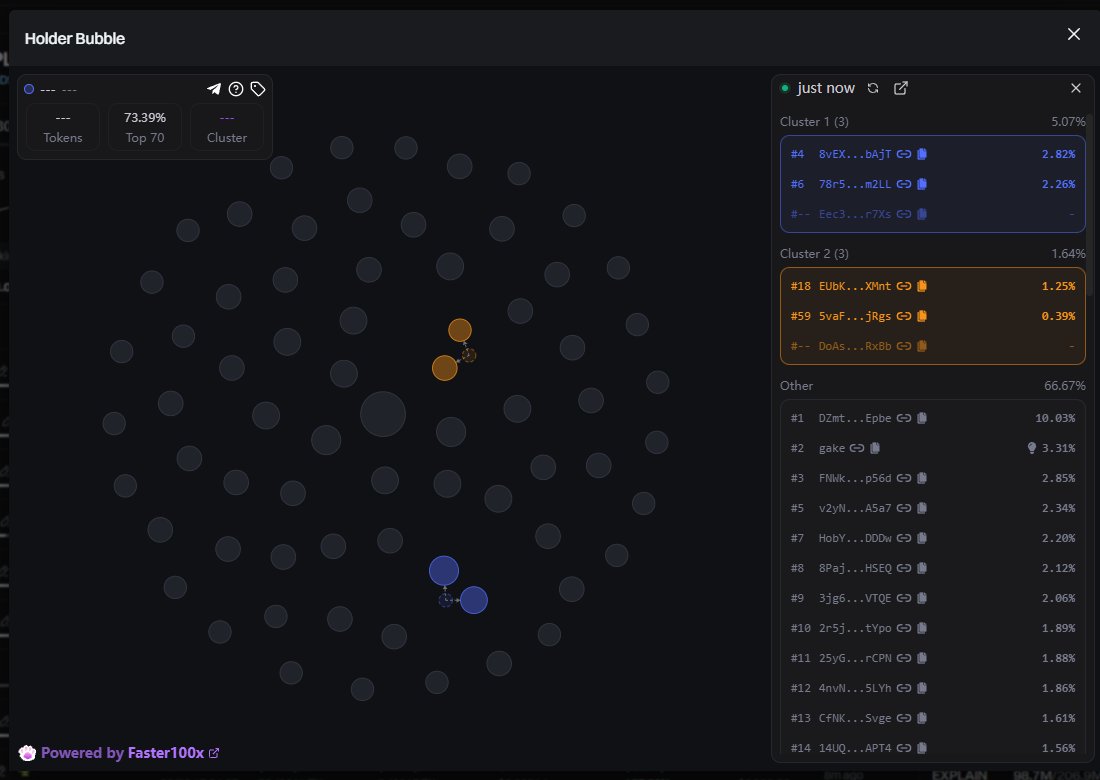Viewport: 1100px width, 780px height.
Task: Open link icon for 5vaF...jRgs
Action: point(904,316)
